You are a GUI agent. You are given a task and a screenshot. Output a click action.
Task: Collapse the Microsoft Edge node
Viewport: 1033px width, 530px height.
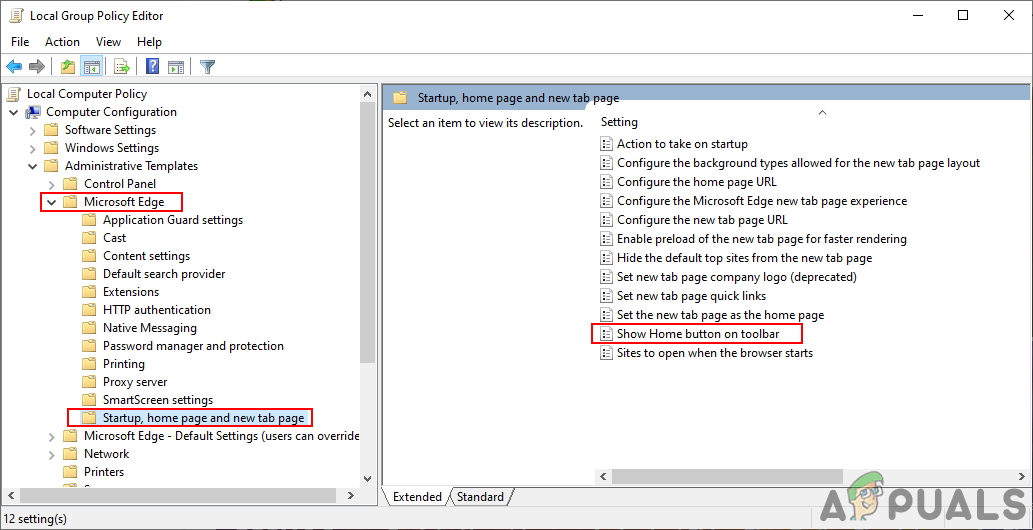click(x=52, y=202)
